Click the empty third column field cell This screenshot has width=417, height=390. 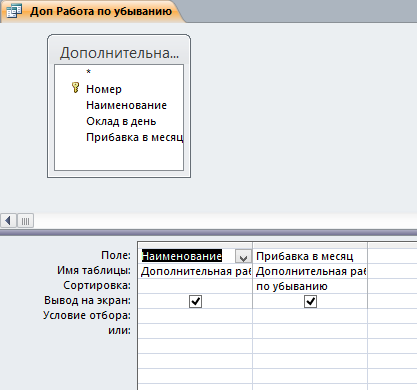[x=392, y=256]
